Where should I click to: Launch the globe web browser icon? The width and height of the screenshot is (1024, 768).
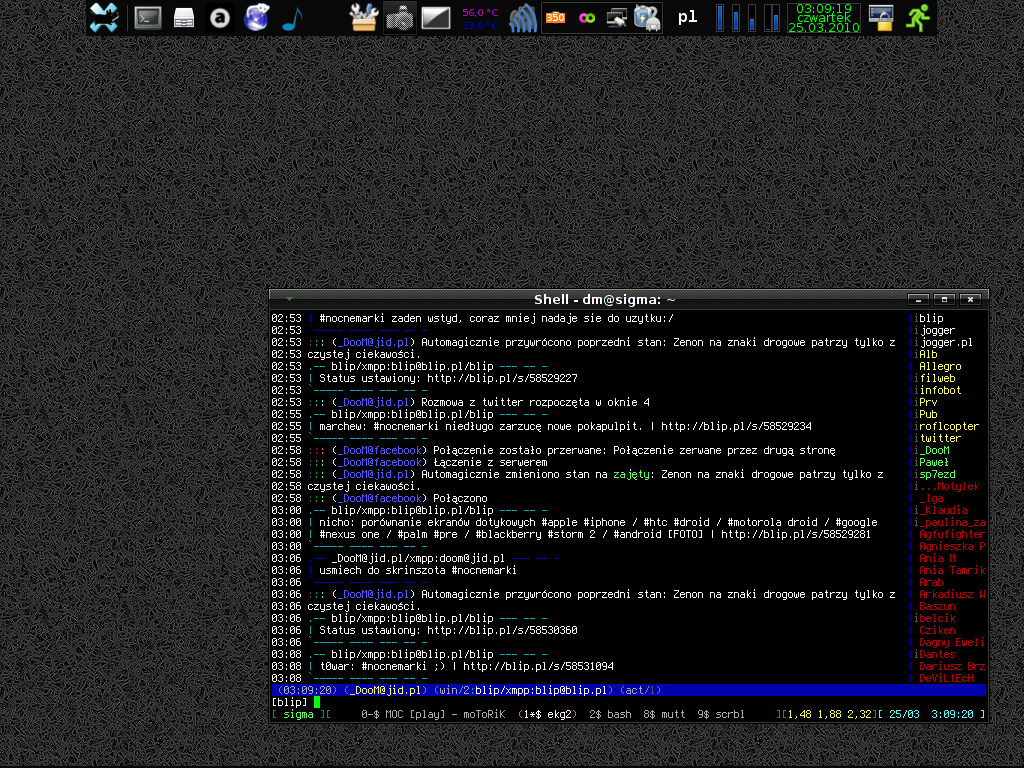click(257, 17)
